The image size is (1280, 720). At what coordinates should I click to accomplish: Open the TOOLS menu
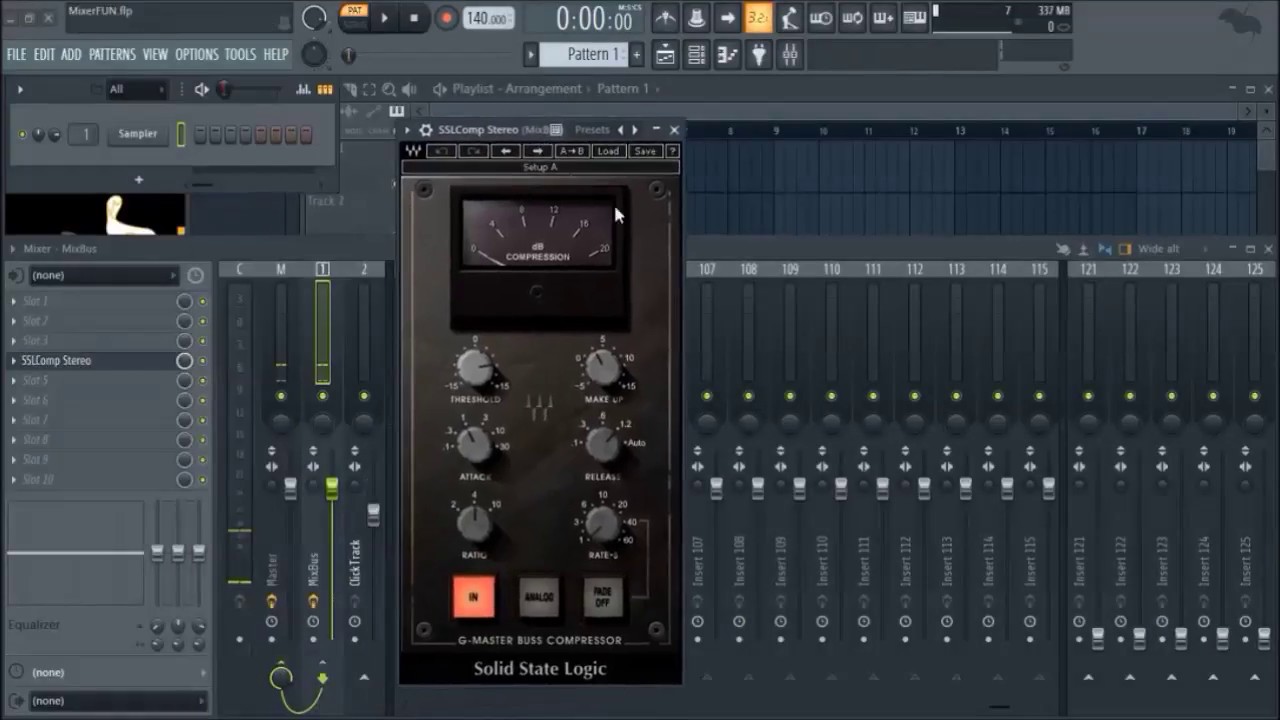[x=240, y=55]
